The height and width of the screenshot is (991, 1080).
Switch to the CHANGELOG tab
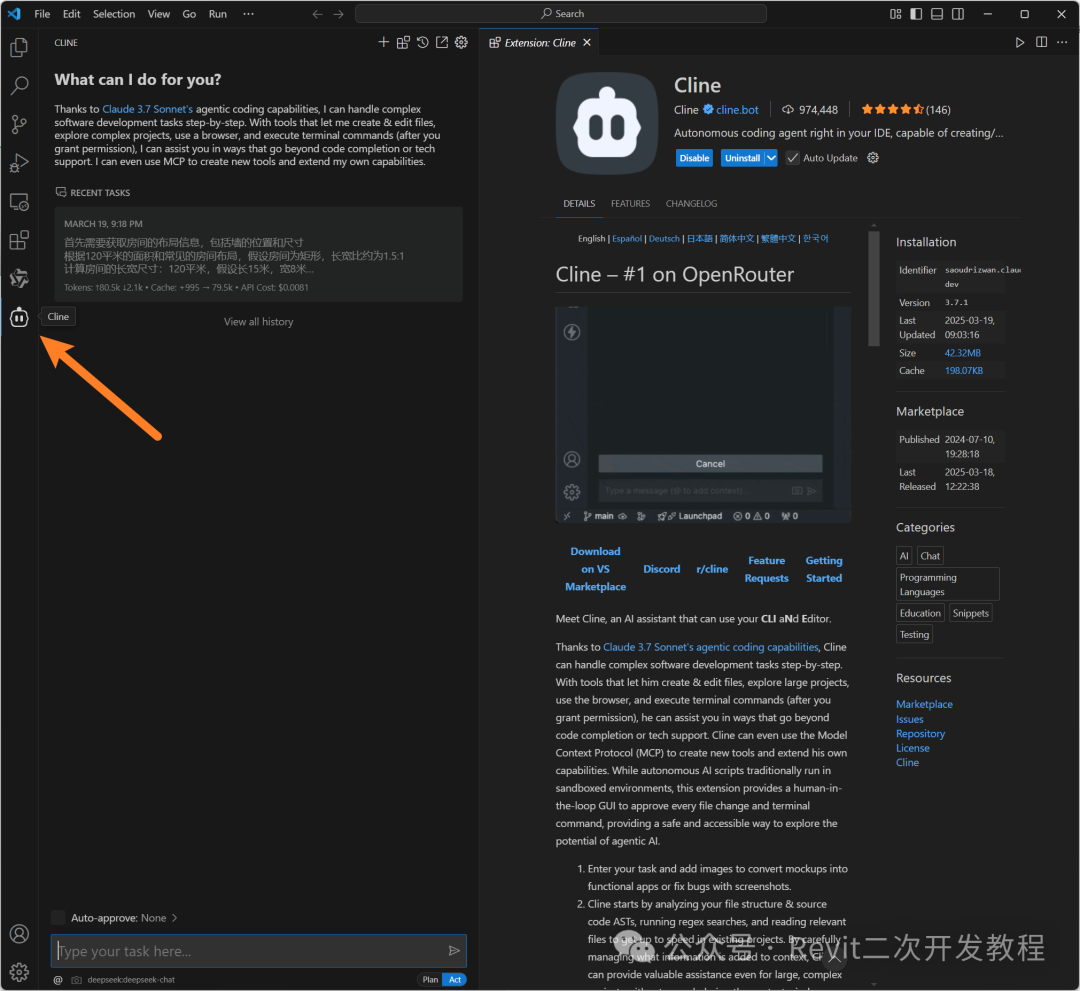pyautogui.click(x=692, y=204)
